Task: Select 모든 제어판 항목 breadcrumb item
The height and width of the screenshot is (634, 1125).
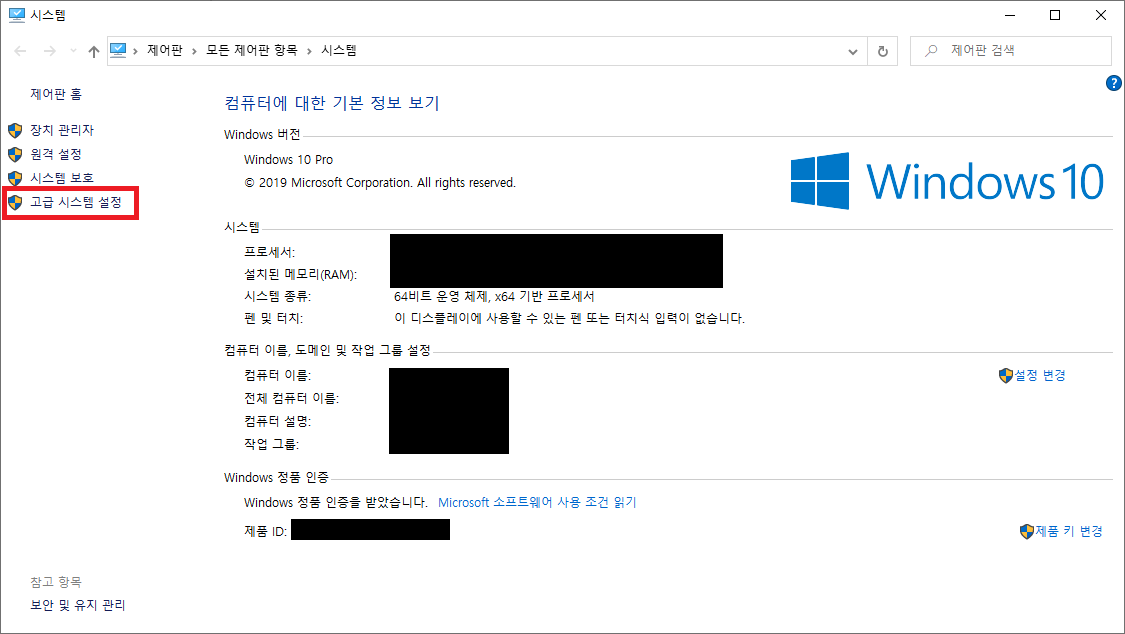Action: pyautogui.click(x=252, y=50)
